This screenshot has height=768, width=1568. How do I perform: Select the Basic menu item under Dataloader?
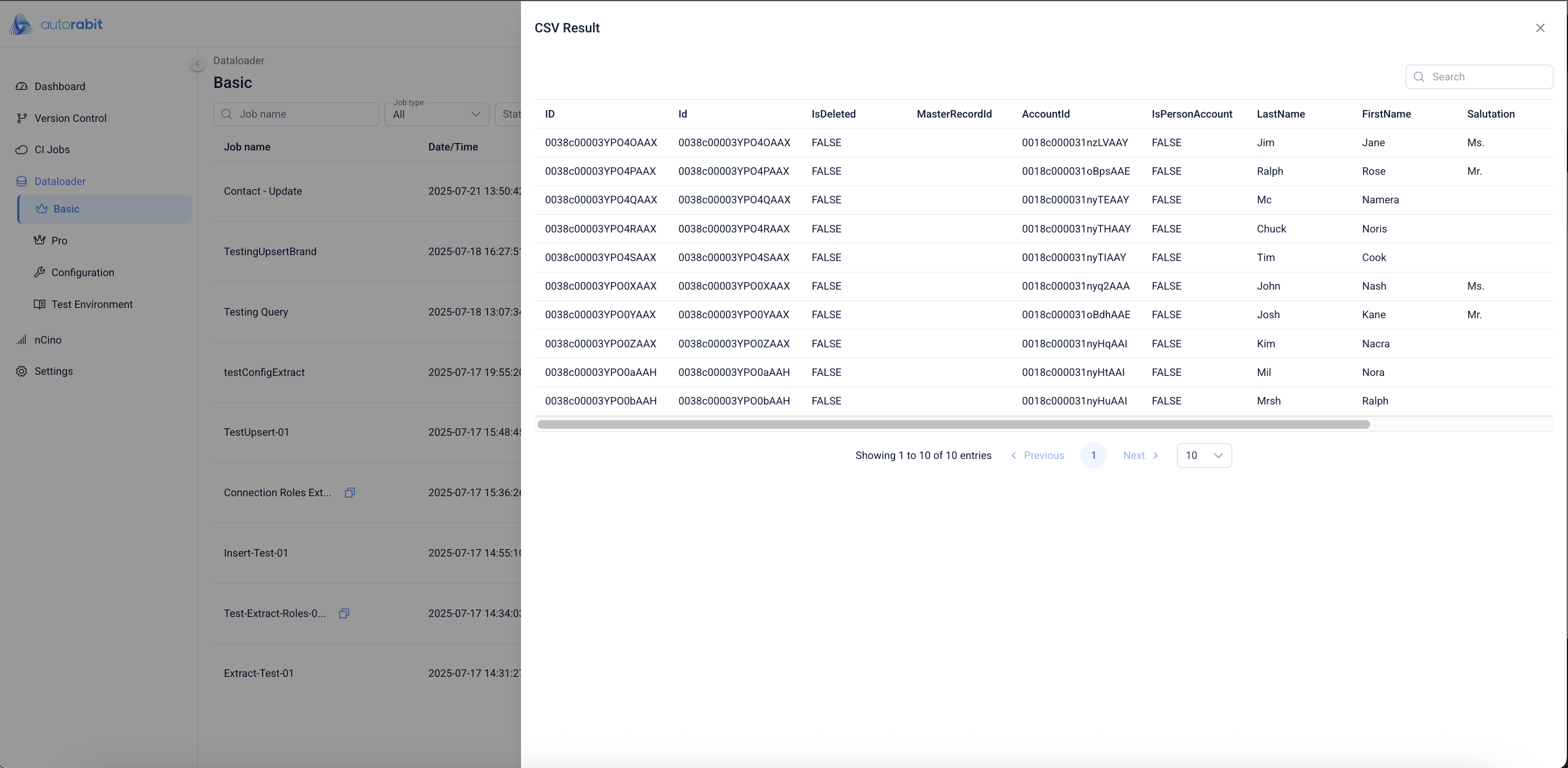[x=105, y=209]
